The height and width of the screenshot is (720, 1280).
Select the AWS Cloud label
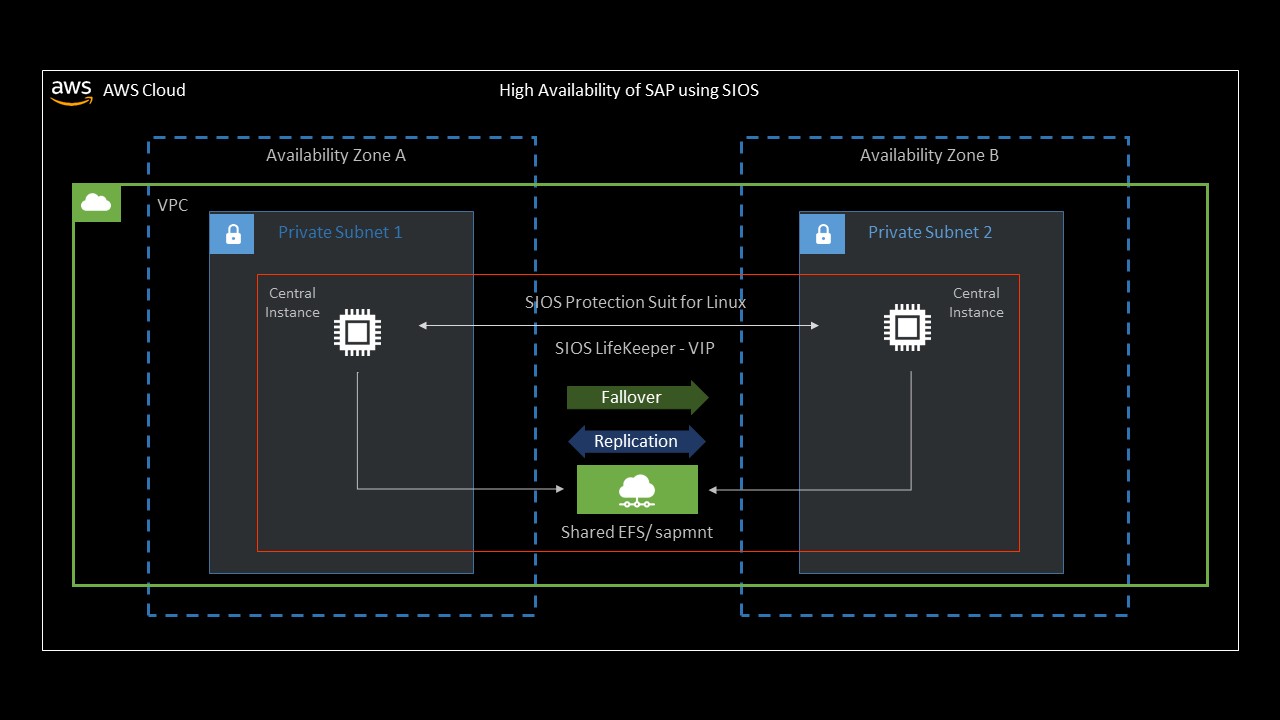(144, 90)
